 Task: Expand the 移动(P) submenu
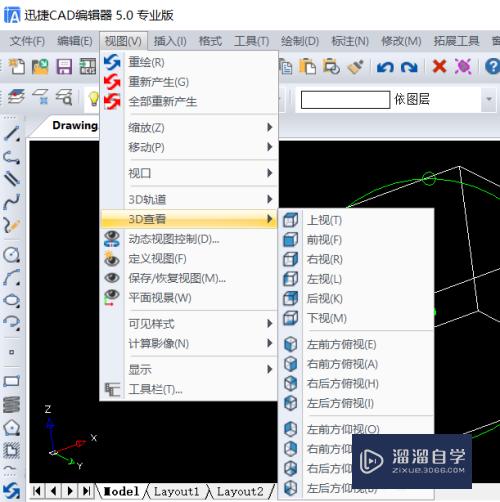click(x=189, y=147)
